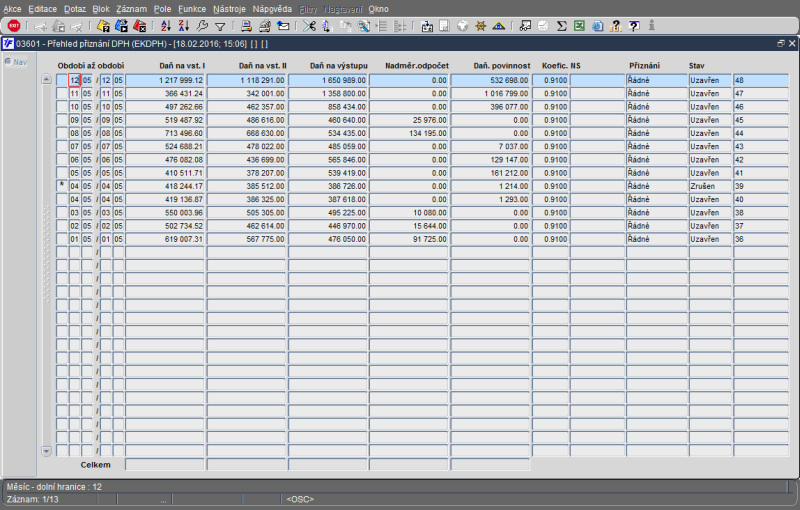
Task: Click the blue document export icon
Action: 597,26
